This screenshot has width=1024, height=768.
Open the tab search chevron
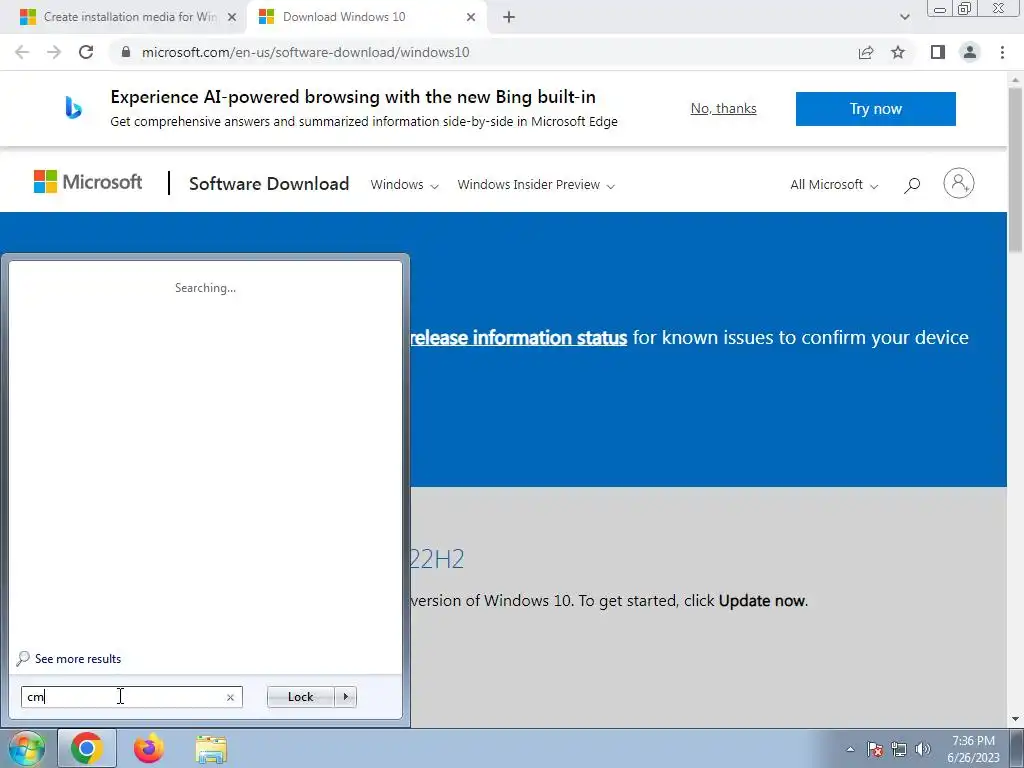point(904,17)
